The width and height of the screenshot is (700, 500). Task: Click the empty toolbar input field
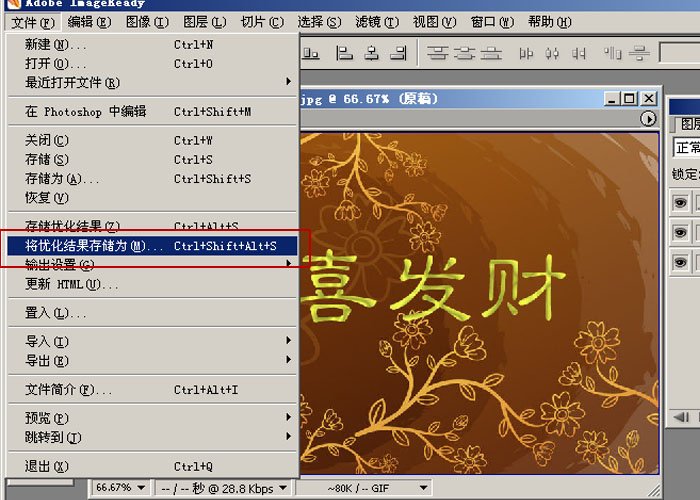coord(680,53)
